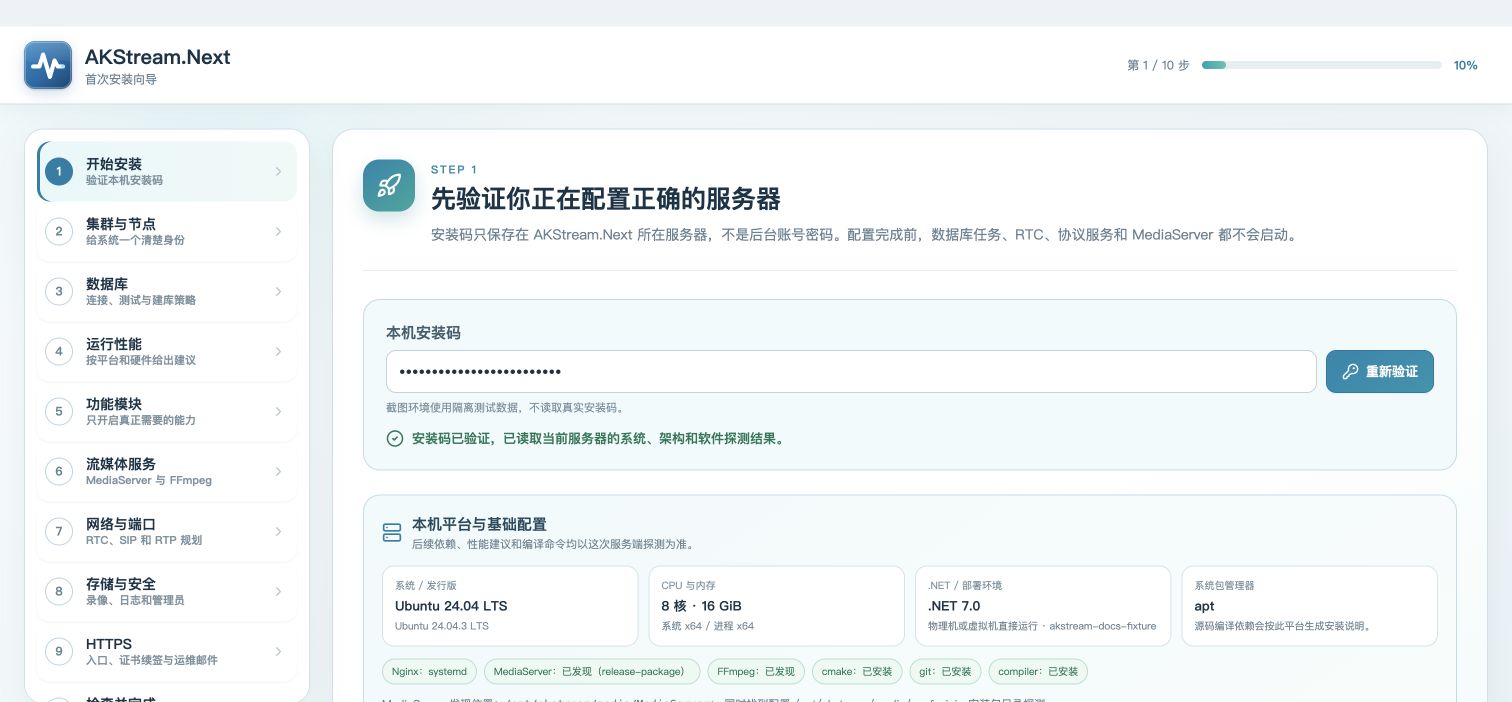This screenshot has height=702, width=1512.
Task: Click chevron arrow on 功能模块 row
Action: point(278,411)
